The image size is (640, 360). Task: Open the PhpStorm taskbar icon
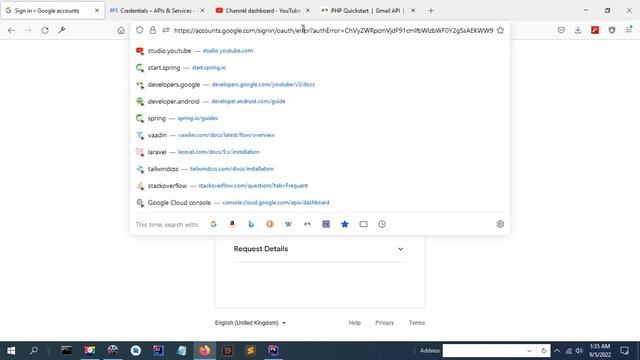coord(273,351)
